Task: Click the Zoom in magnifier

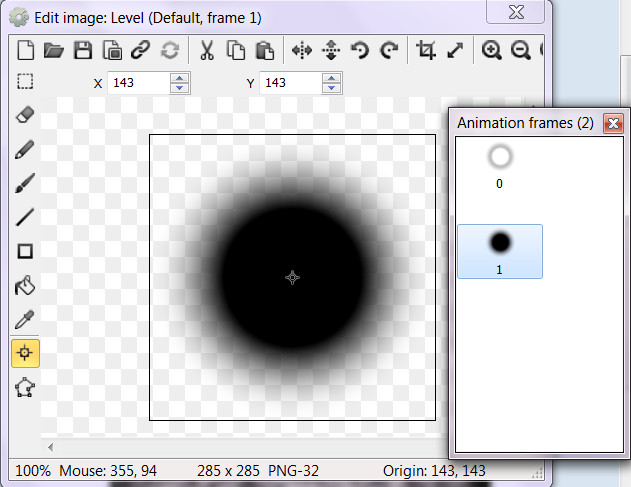Action: coord(491,50)
